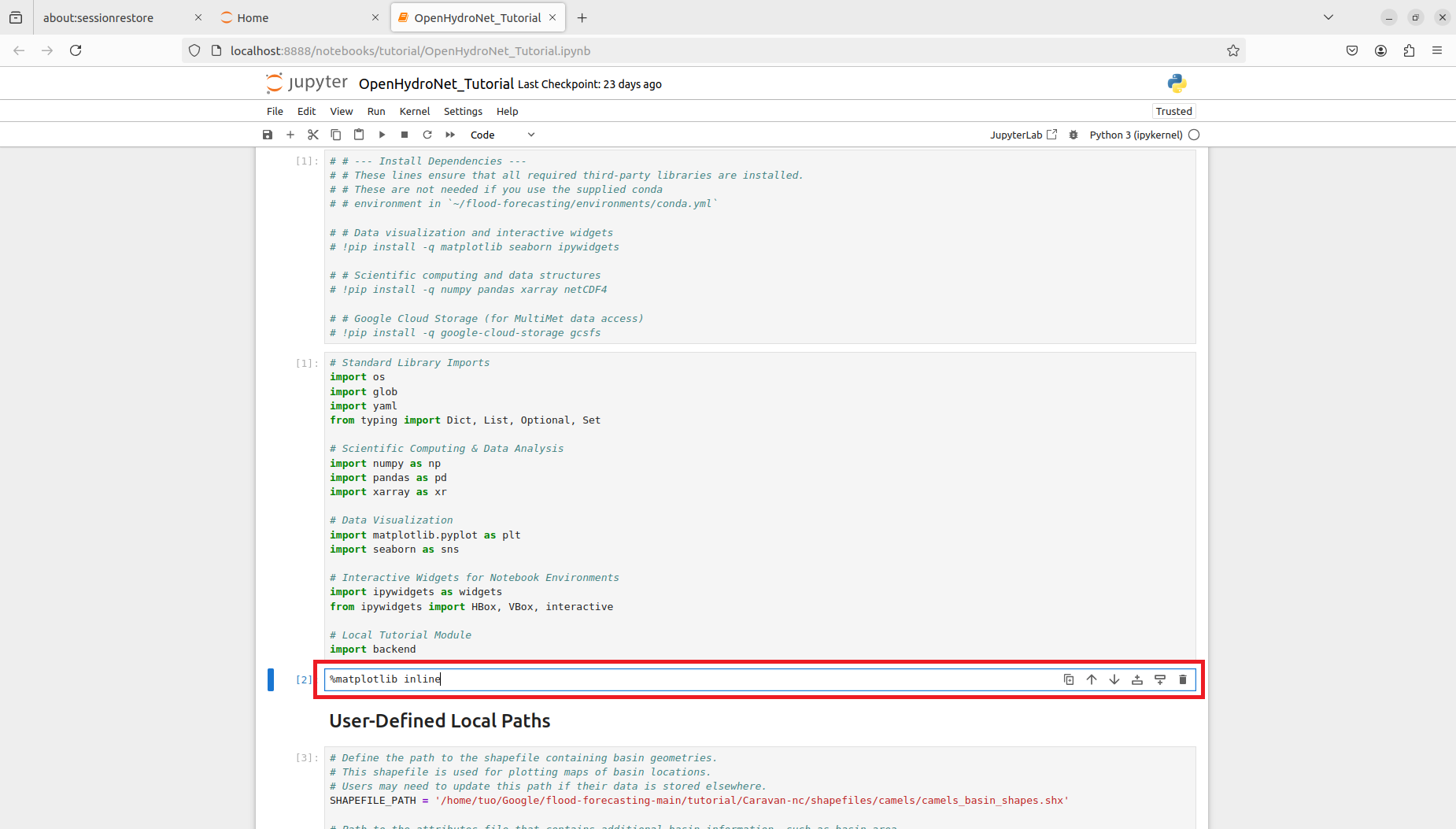1456x829 pixels.
Task: Interrupt the kernel with stop icon
Action: point(405,135)
